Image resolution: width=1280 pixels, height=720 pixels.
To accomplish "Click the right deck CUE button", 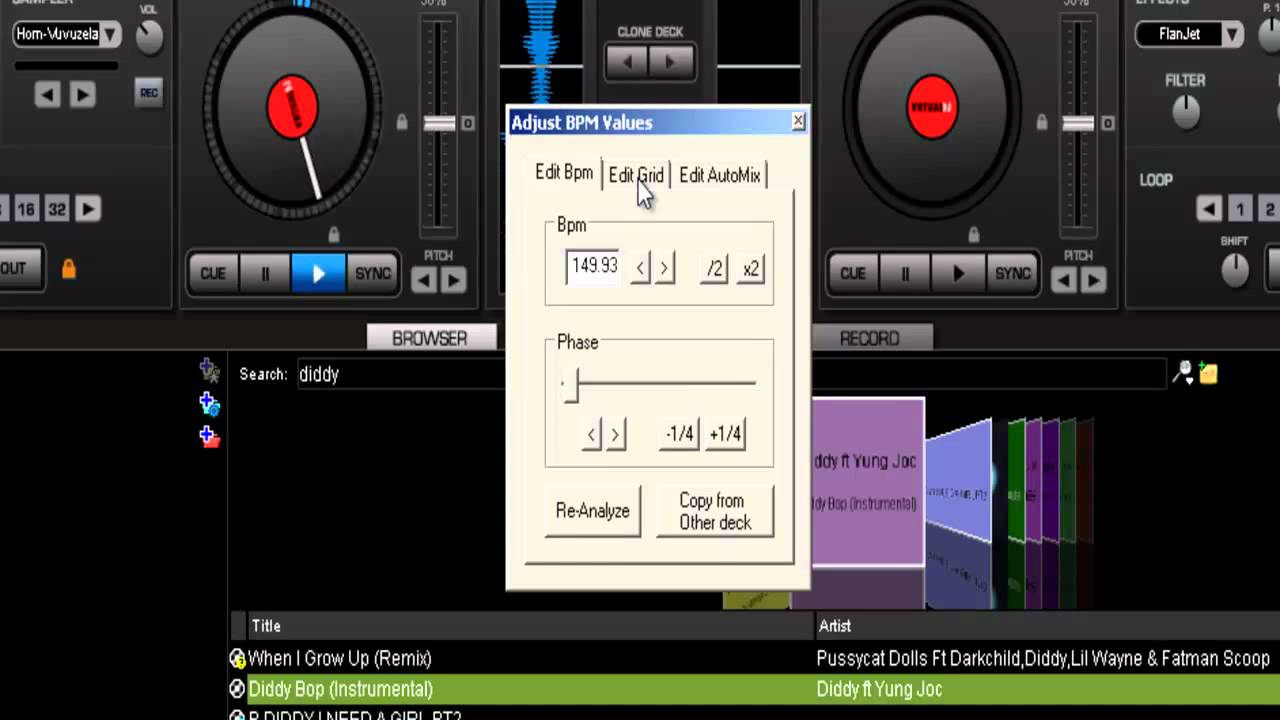I will coord(852,273).
